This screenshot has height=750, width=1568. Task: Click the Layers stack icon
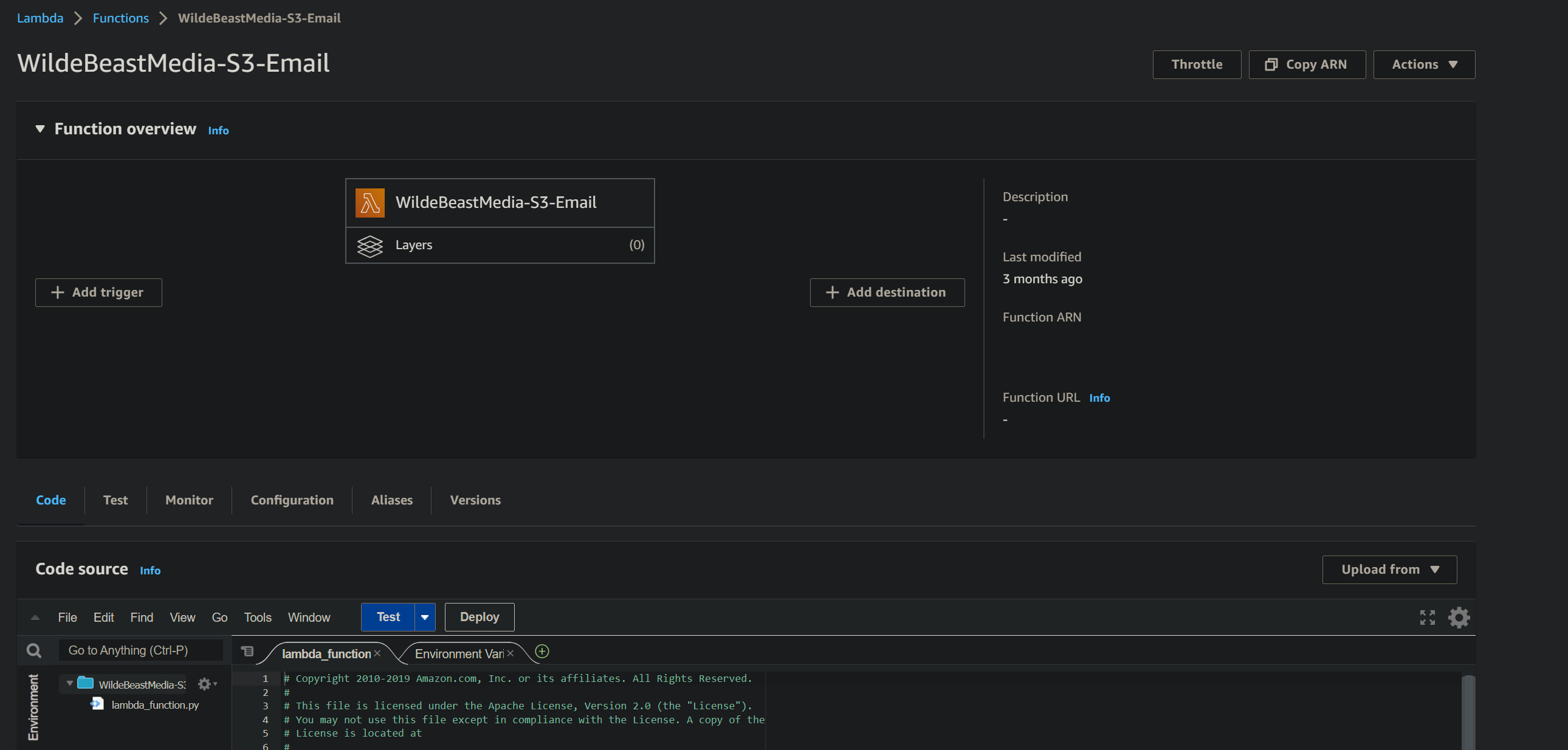pos(370,246)
